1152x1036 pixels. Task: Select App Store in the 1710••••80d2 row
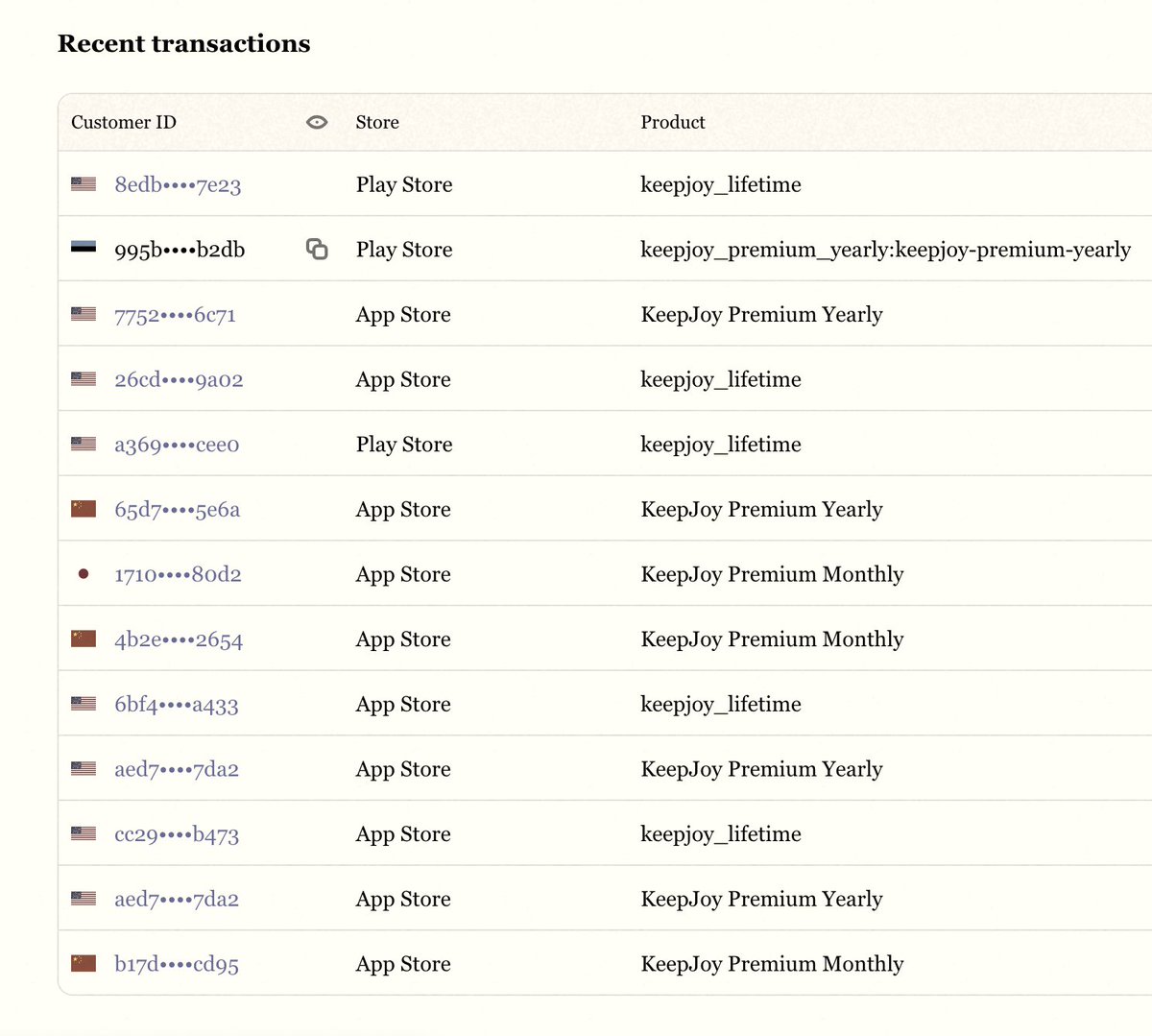[403, 574]
